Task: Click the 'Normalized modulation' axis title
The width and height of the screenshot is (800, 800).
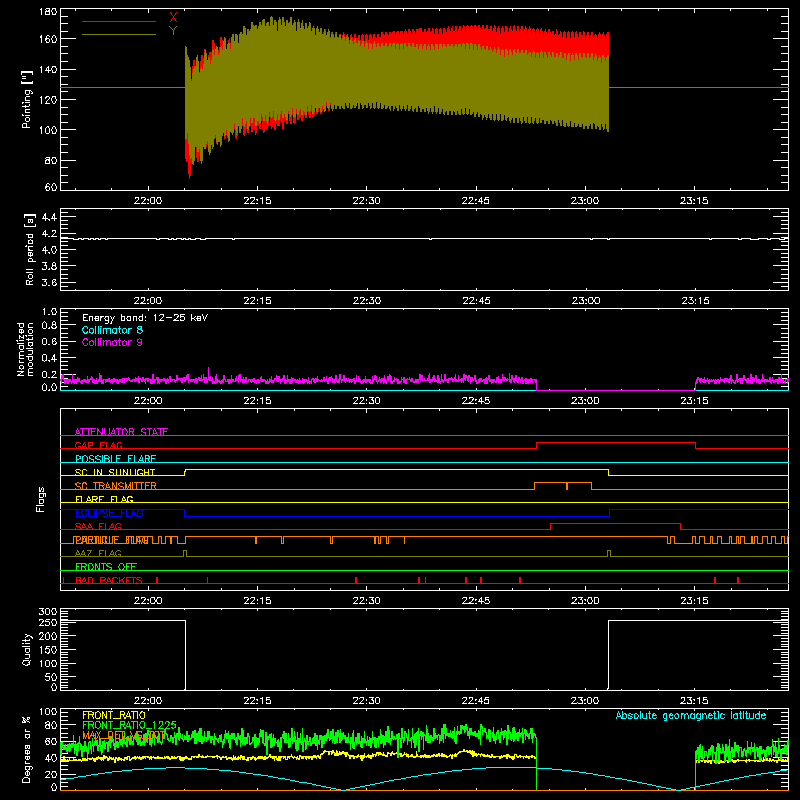Action: pyautogui.click(x=25, y=349)
